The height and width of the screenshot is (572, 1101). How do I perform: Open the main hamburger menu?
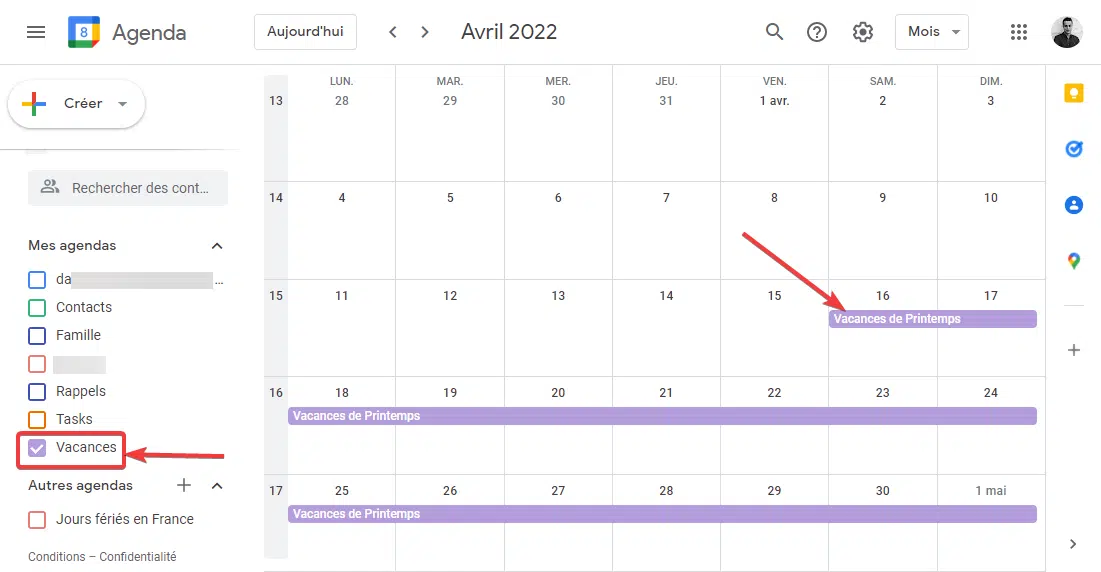[36, 32]
